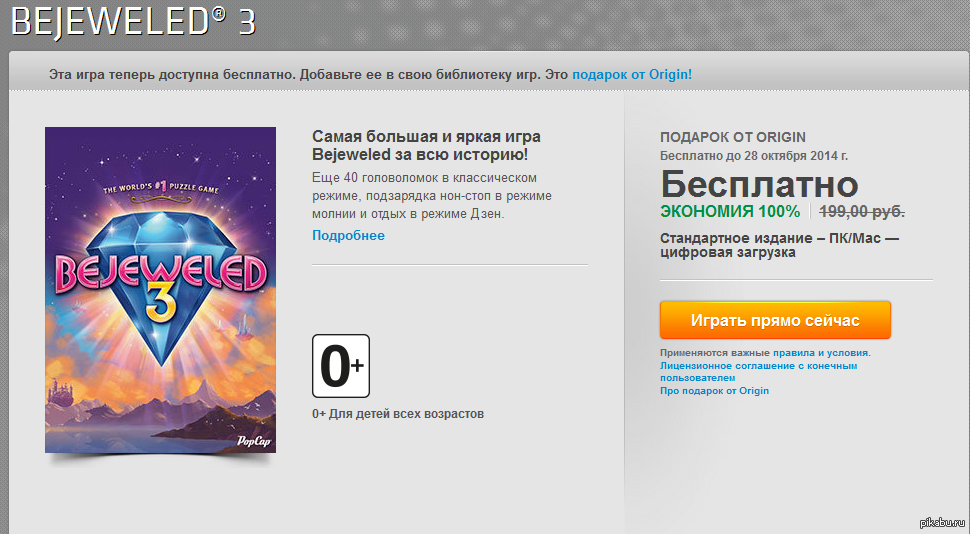Click the large Бесплатно price text
This screenshot has width=970, height=534.
759,184
